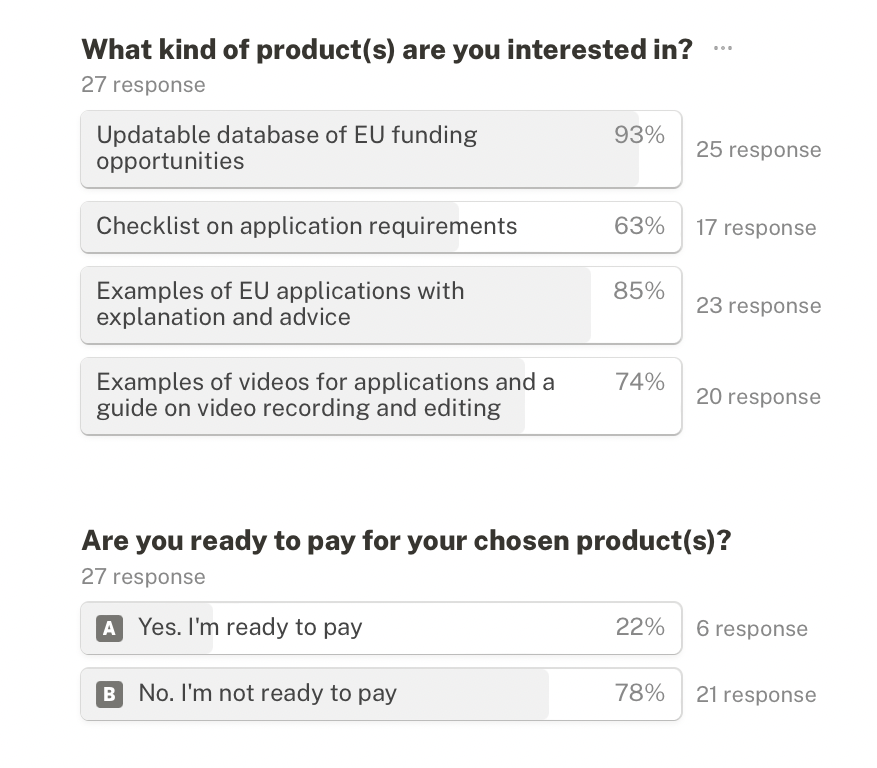The image size is (877, 768).
Task: Choose 'No. I'm not ready to pay' option
Action: tap(381, 694)
